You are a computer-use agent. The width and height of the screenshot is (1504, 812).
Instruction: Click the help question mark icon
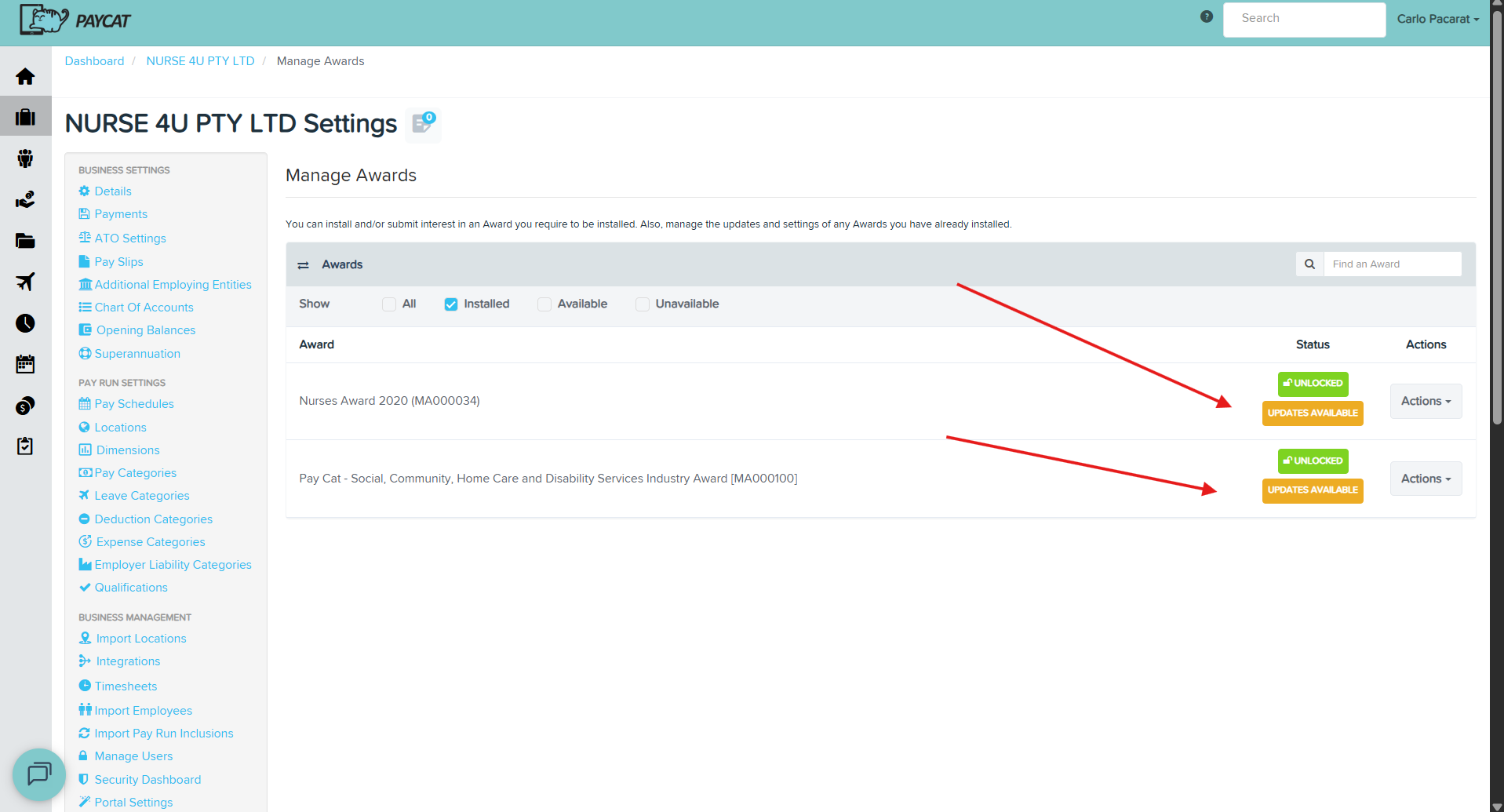(x=1206, y=17)
